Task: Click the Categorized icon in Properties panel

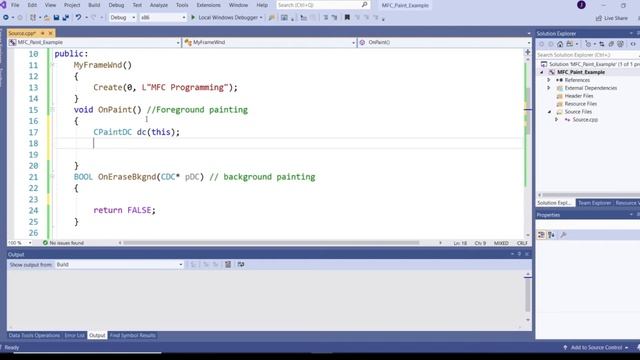Action: (x=541, y=235)
